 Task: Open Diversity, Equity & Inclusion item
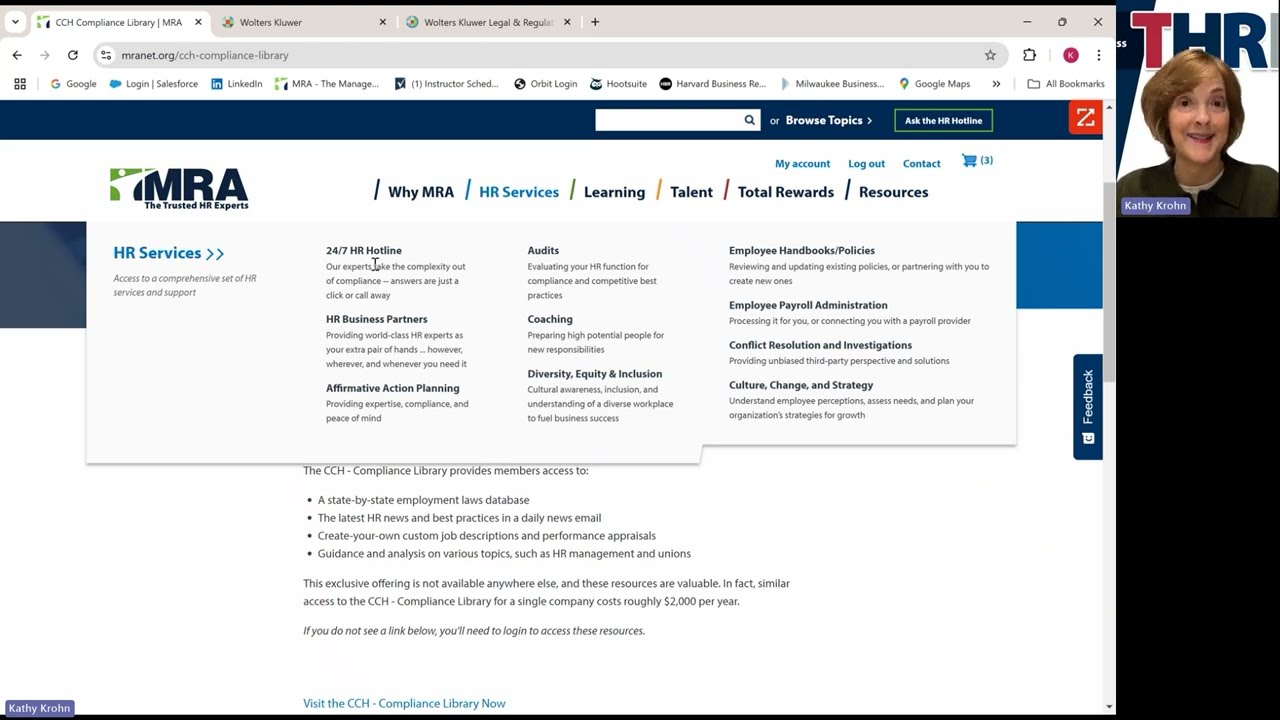pyautogui.click(x=595, y=374)
